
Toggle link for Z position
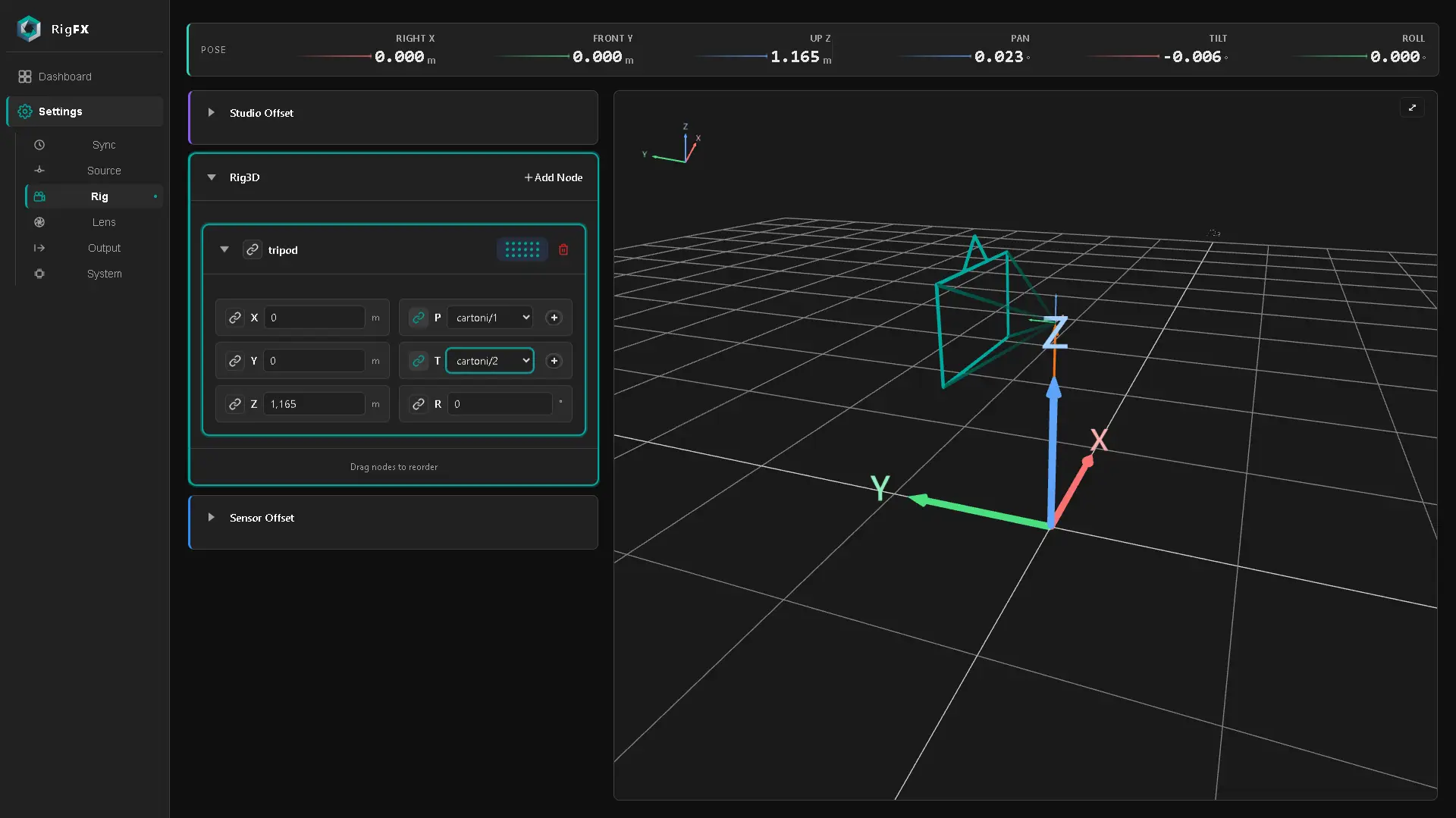coord(235,404)
